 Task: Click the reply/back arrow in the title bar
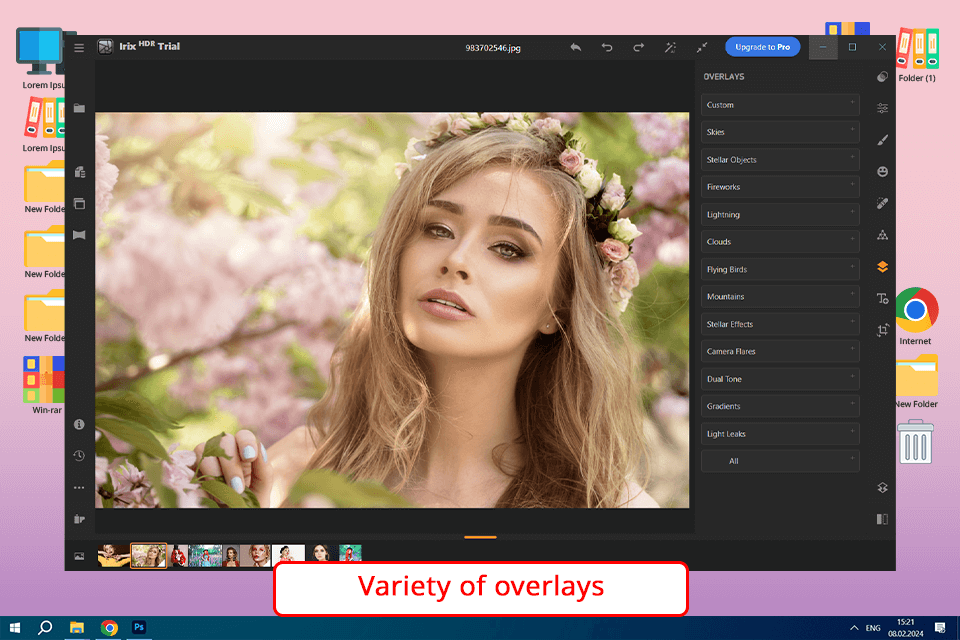coord(576,47)
